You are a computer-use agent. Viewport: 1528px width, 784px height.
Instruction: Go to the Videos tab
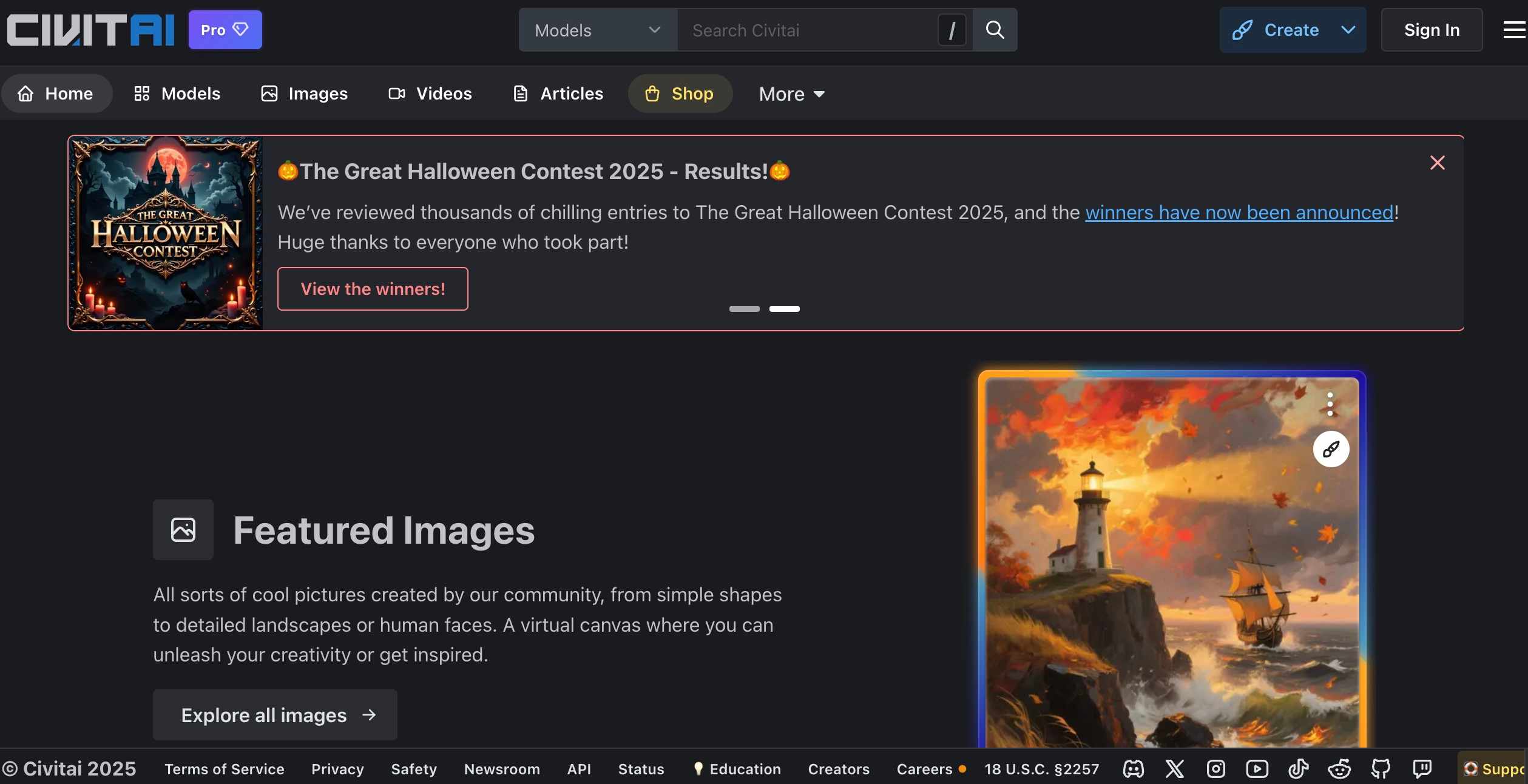click(430, 93)
